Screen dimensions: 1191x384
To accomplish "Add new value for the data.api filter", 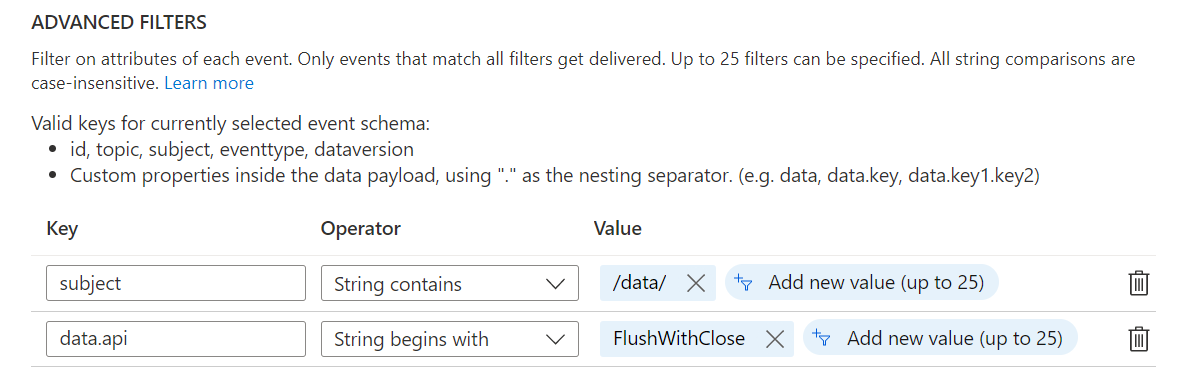I will coord(940,338).
